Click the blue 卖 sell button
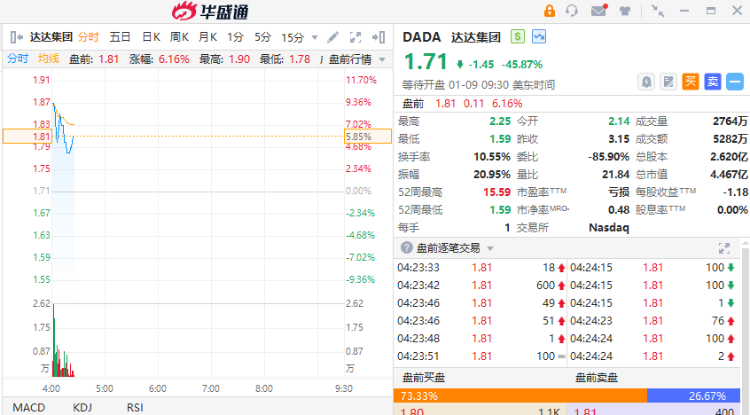750x415 pixels. (713, 82)
